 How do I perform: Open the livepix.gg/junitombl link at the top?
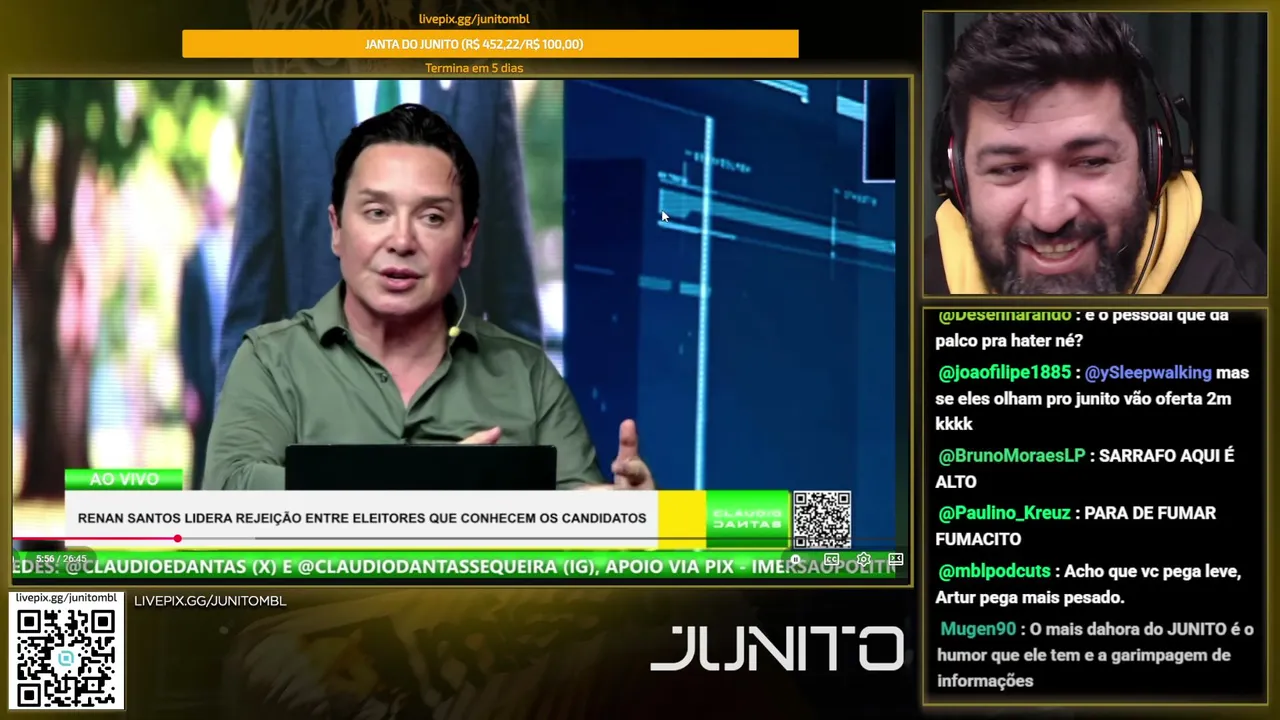(474, 19)
